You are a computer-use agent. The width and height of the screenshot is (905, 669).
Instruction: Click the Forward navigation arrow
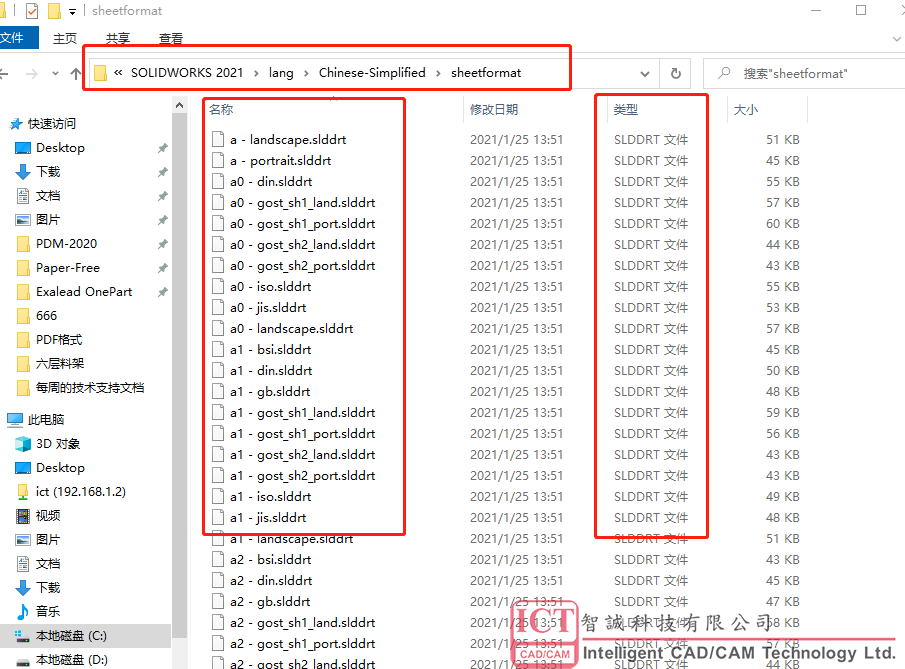tap(32, 73)
